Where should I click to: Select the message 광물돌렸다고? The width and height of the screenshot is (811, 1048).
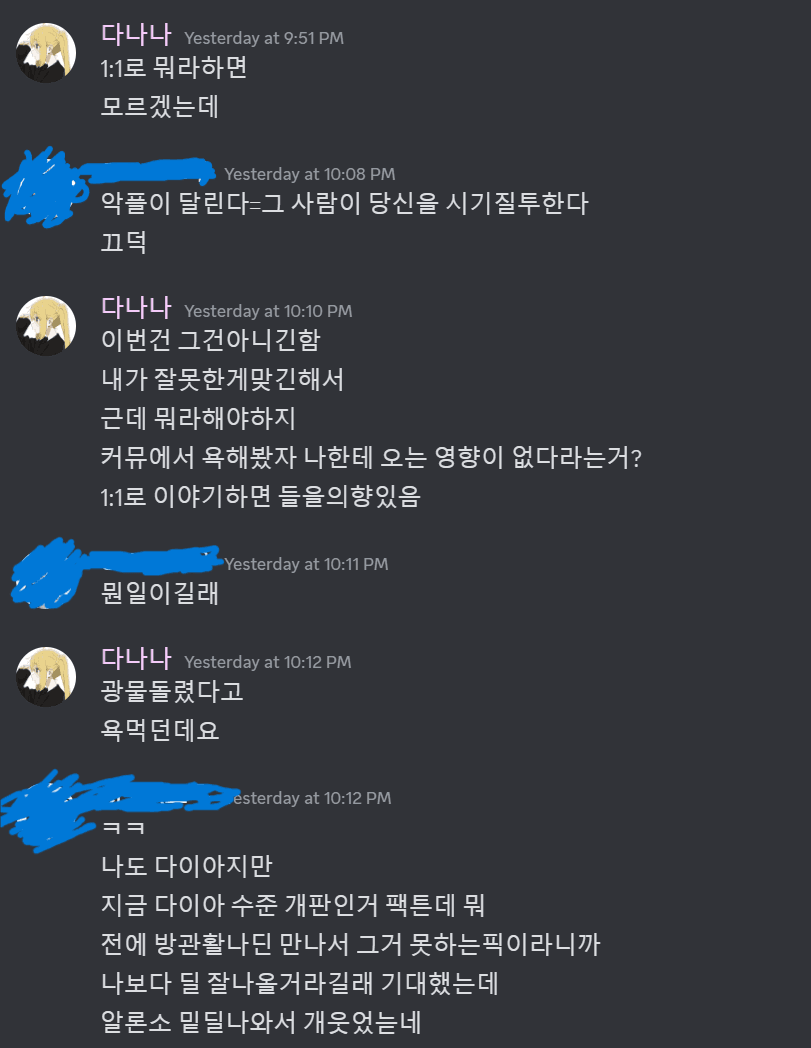(x=172, y=690)
